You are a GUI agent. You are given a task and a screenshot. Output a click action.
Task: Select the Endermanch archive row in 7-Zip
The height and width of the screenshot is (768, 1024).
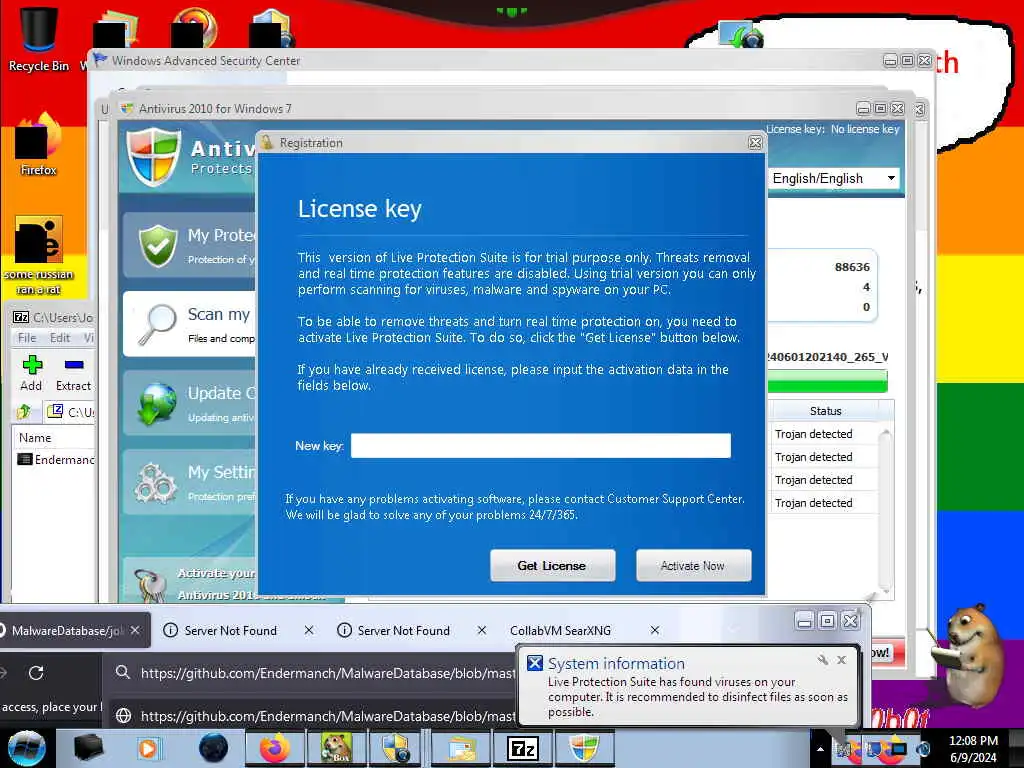pyautogui.click(x=56, y=460)
